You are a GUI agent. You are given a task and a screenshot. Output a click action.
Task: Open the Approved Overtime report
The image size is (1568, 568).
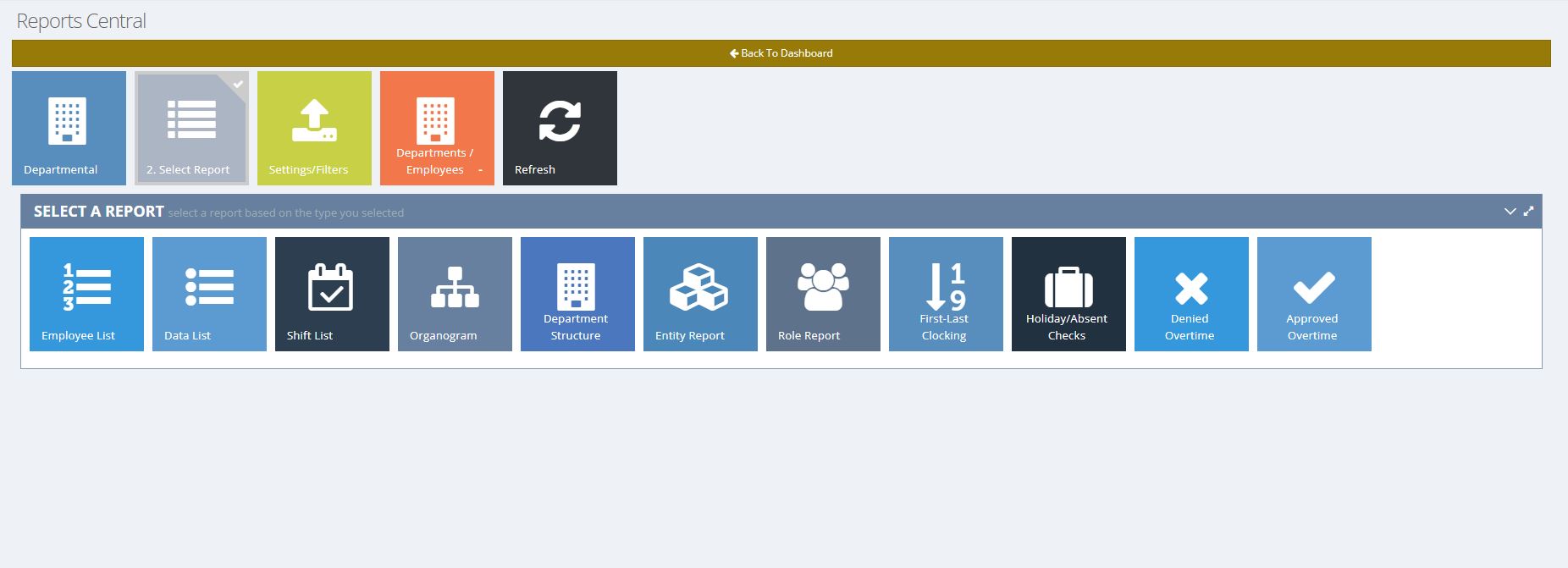click(1314, 294)
